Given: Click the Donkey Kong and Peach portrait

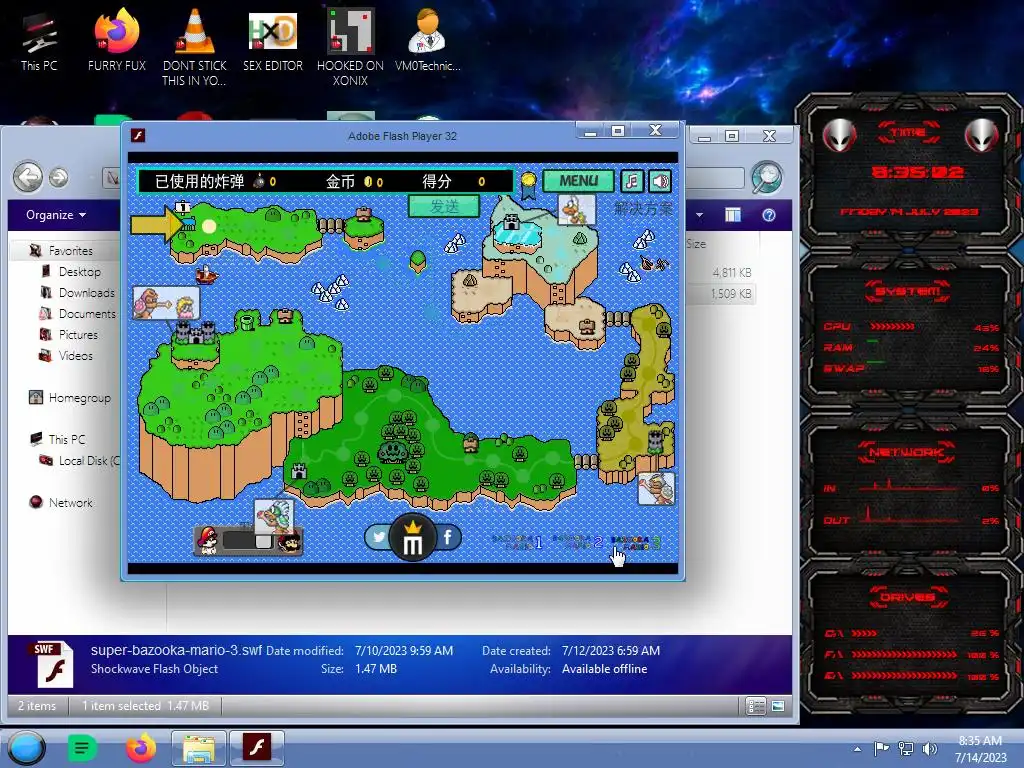Looking at the screenshot, I should tap(166, 303).
